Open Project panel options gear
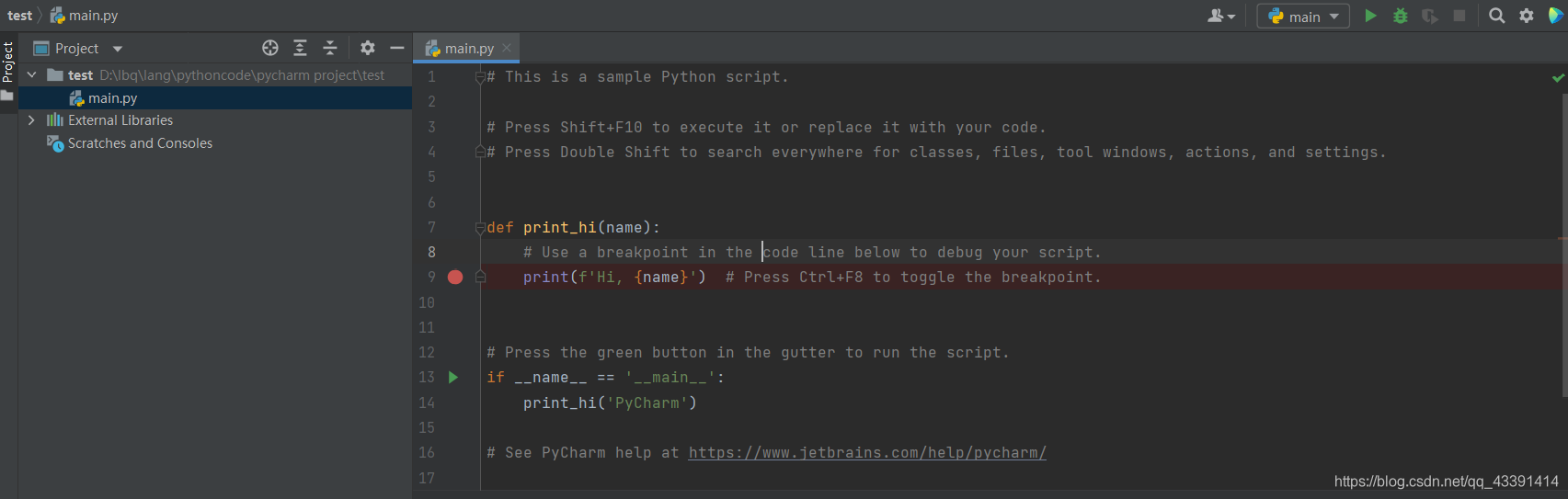 368,48
